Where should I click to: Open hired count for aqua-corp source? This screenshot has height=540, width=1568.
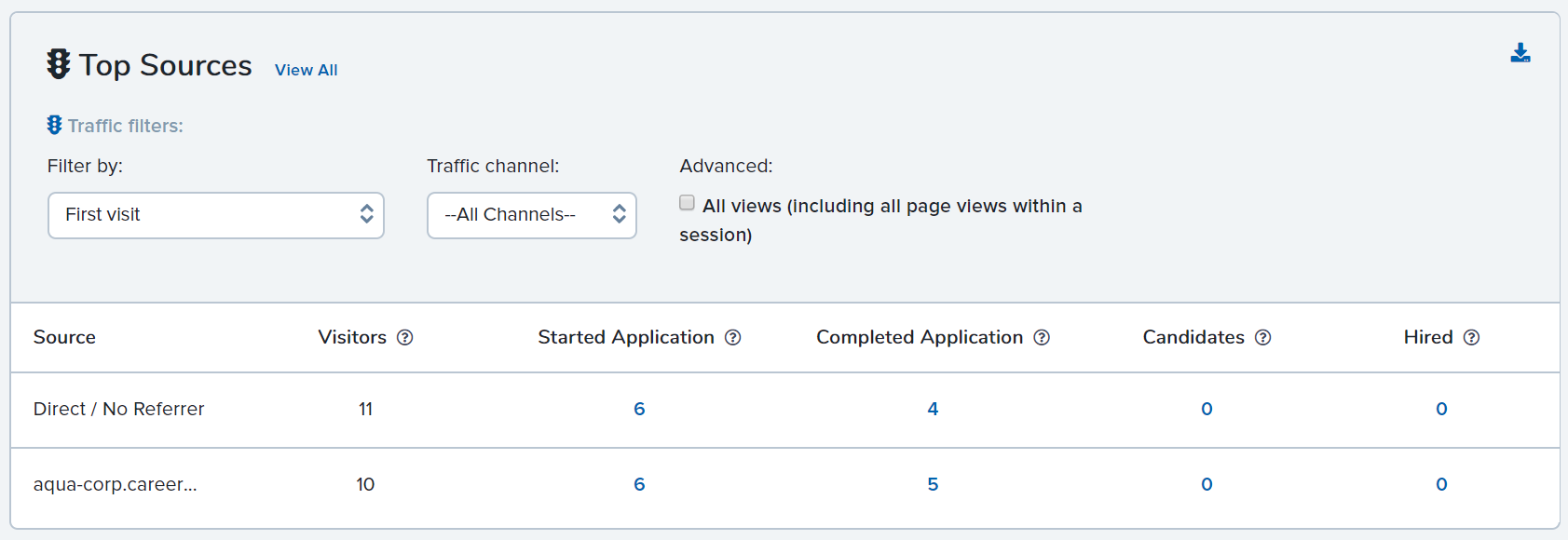(1441, 484)
